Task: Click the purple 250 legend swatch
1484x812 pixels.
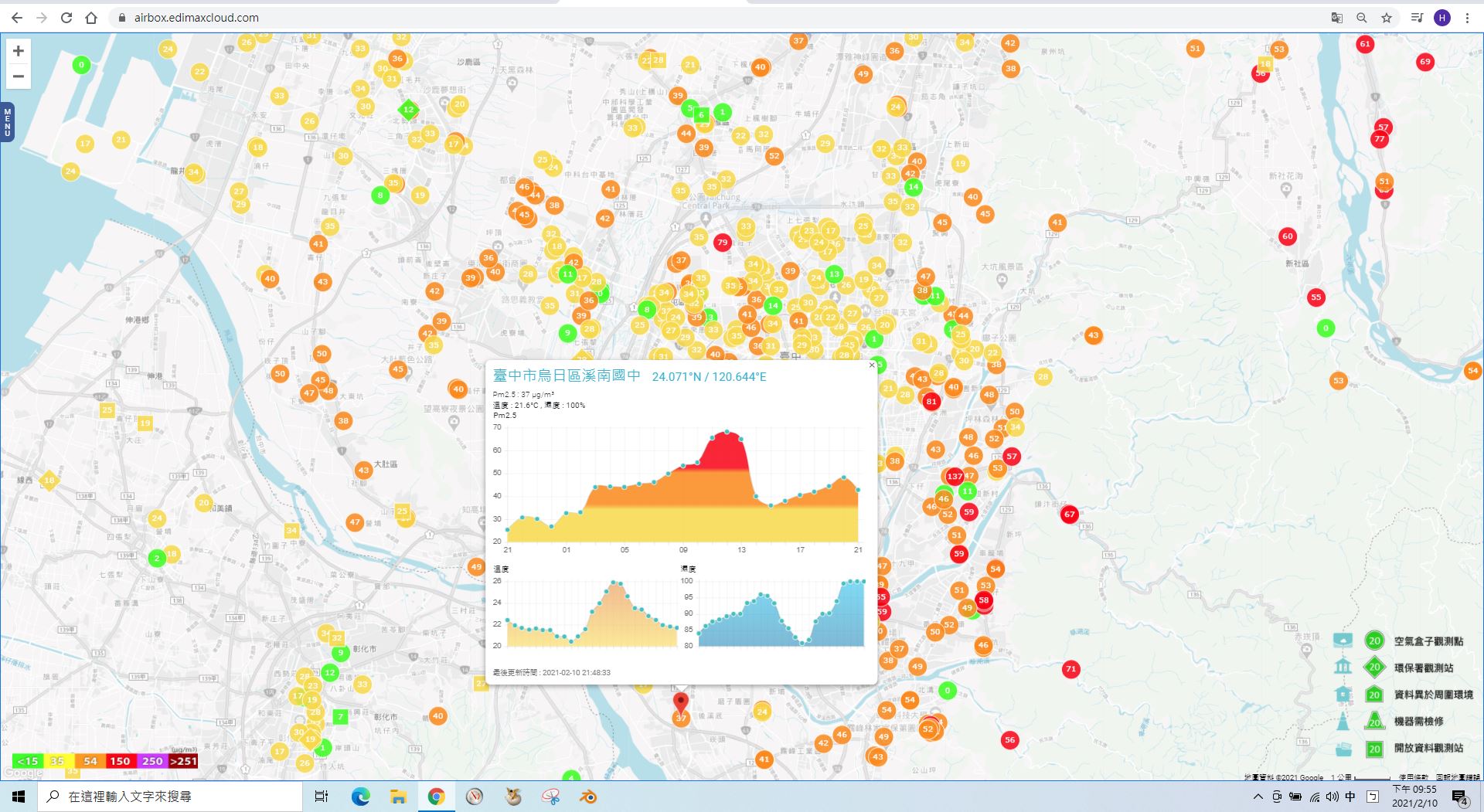Action: [152, 761]
